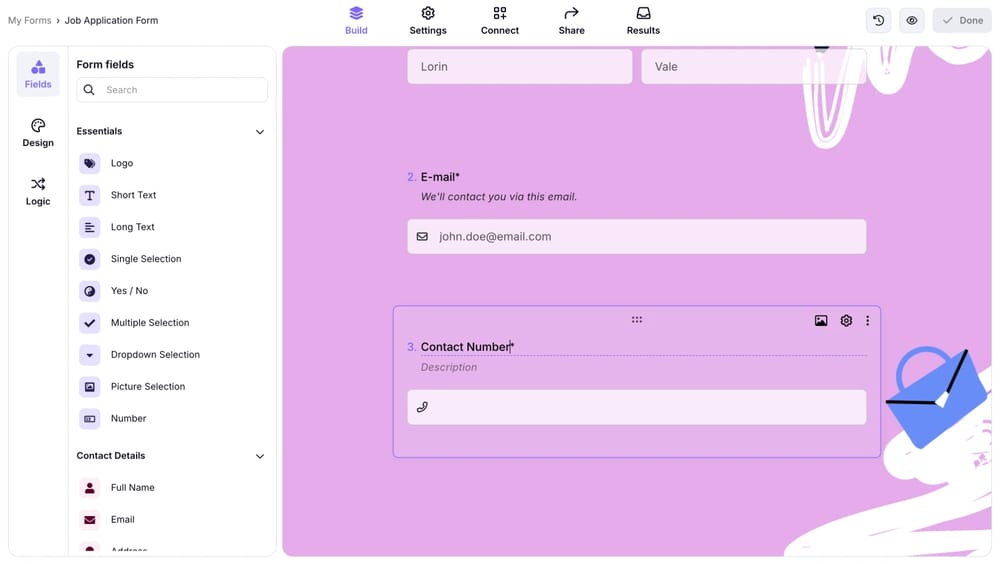Image resolution: width=1000 pixels, height=564 pixels.
Task: Collapse the Essentials section
Action: pyautogui.click(x=260, y=132)
